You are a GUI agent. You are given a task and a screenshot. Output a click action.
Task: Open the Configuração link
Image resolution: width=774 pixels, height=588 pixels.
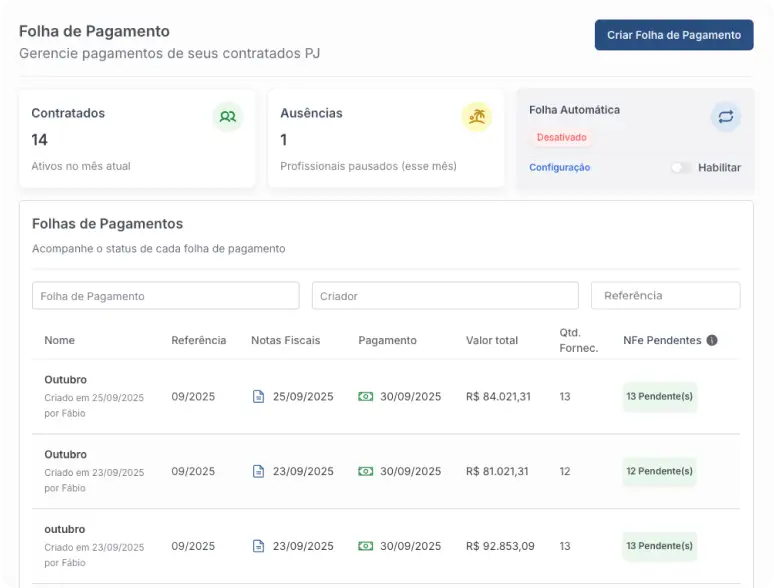click(x=559, y=168)
